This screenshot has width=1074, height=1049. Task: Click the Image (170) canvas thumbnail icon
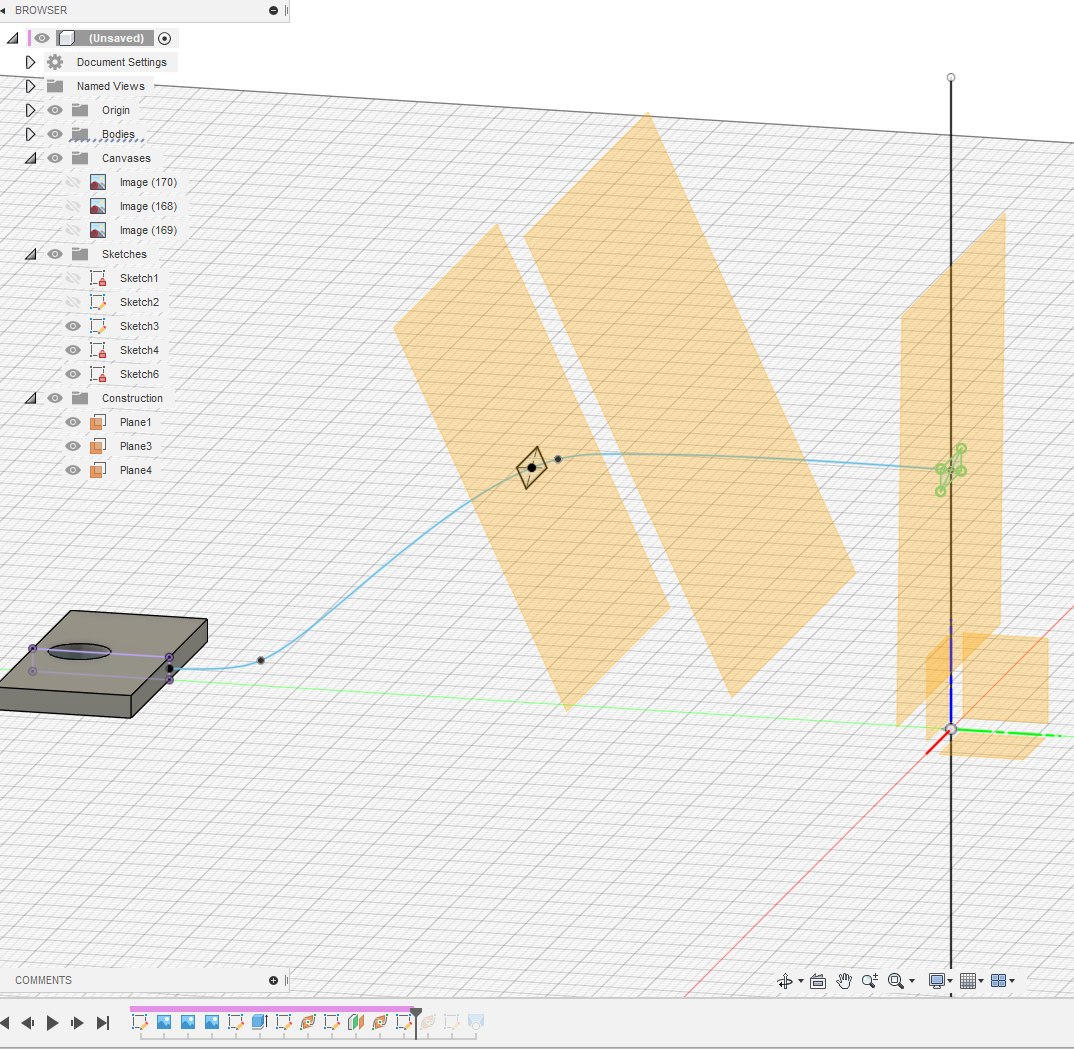click(98, 182)
